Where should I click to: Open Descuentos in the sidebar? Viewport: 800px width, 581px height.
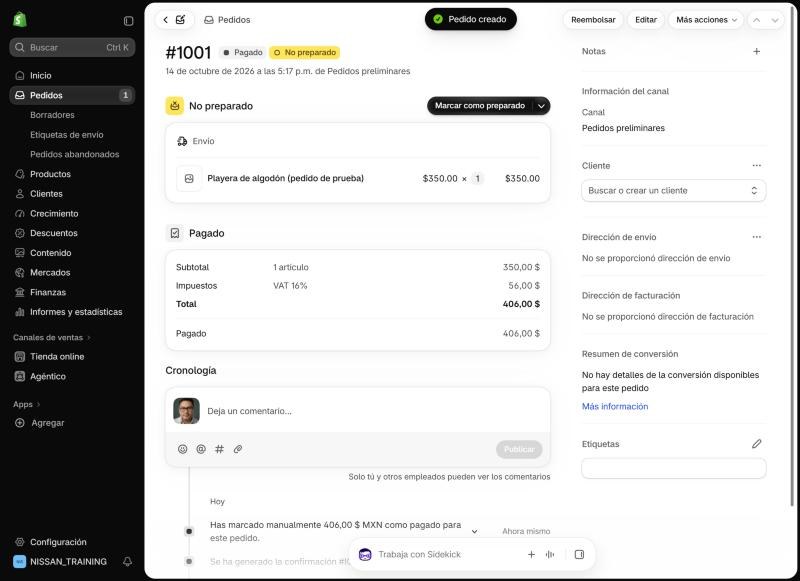point(72,233)
